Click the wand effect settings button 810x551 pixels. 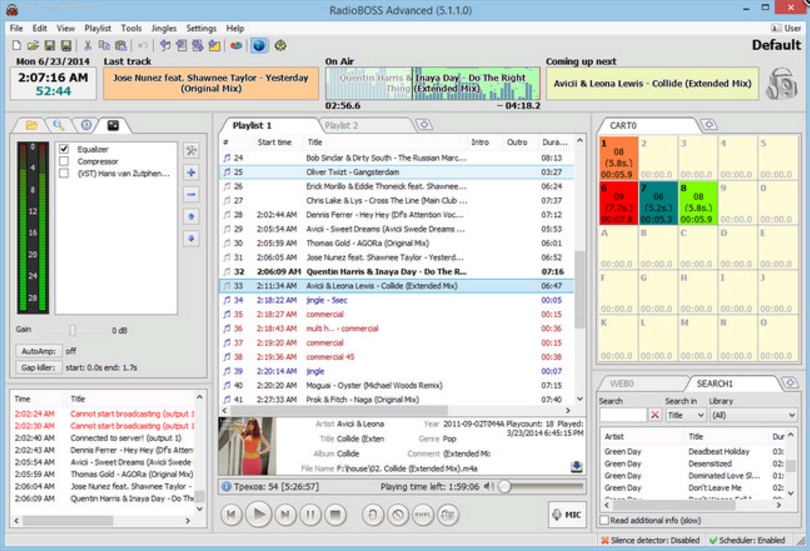click(x=191, y=150)
